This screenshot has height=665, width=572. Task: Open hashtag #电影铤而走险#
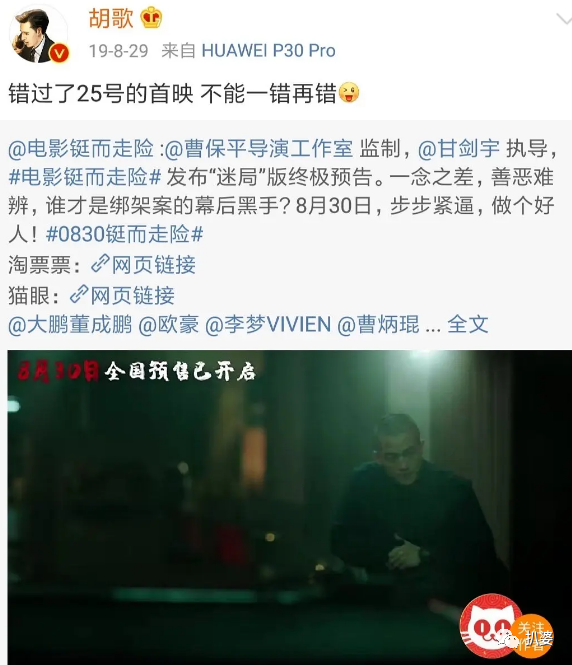(x=85, y=177)
